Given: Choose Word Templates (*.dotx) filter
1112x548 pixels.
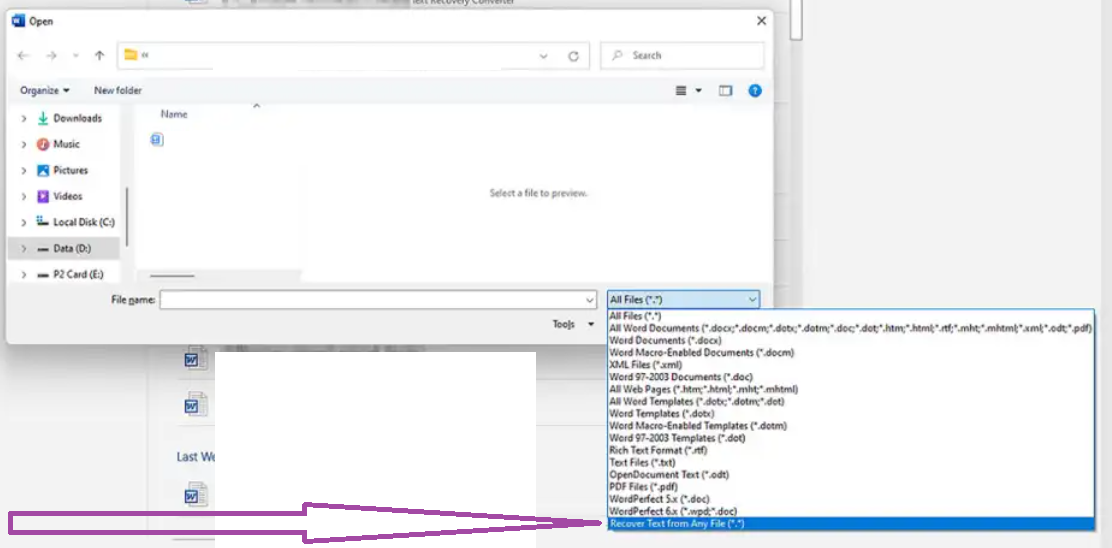Looking at the screenshot, I should tap(850, 413).
